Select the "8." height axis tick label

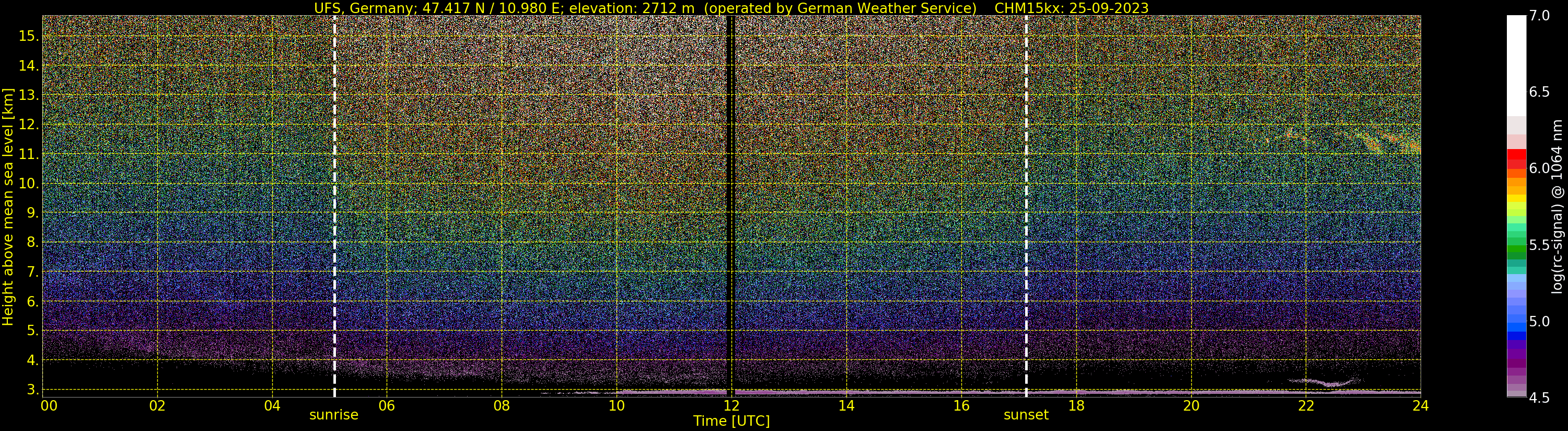pyautogui.click(x=33, y=243)
